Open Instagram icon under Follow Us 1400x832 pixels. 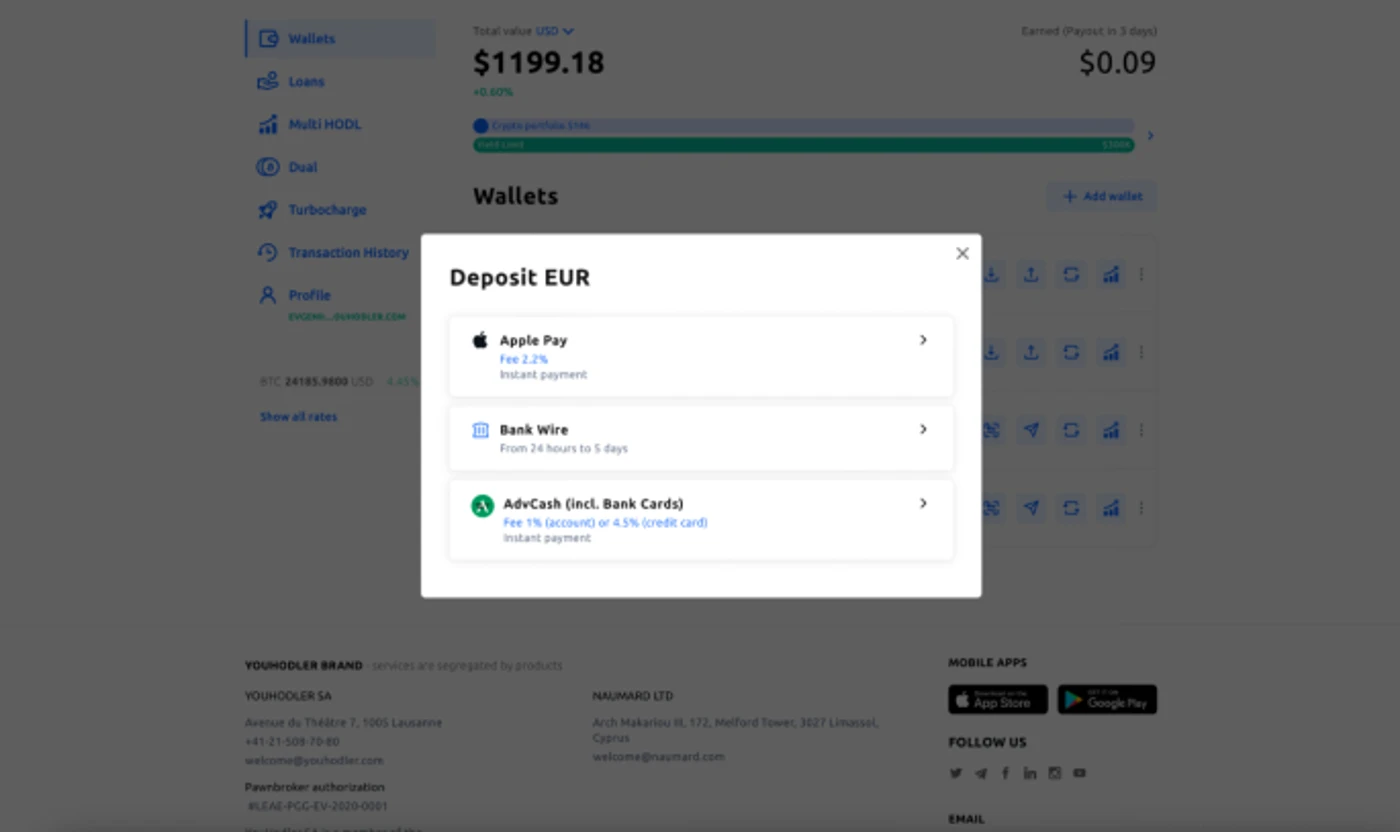click(x=1054, y=773)
